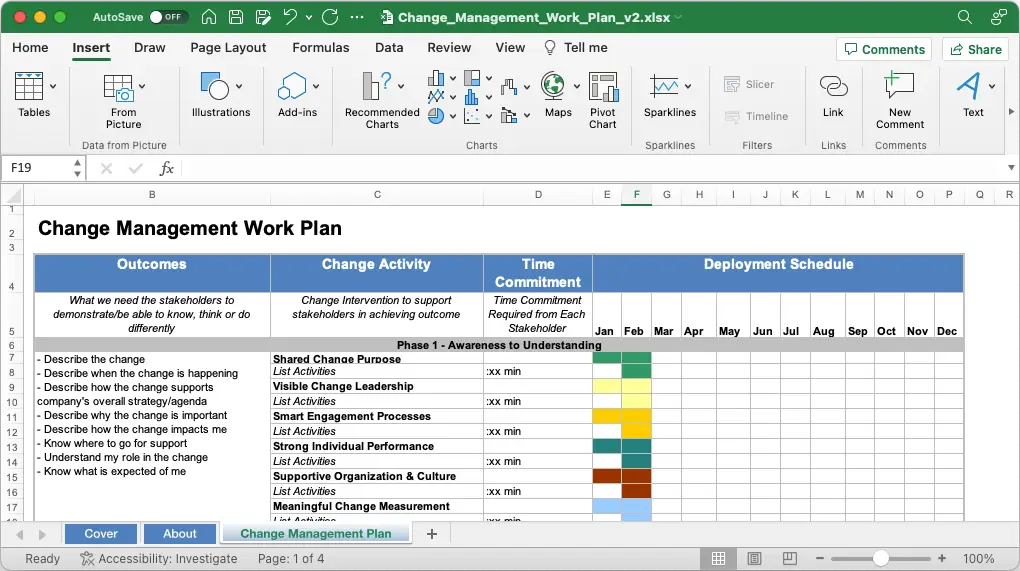The image size is (1020, 571).
Task: Click the Add-ins icon
Action: coord(292,86)
